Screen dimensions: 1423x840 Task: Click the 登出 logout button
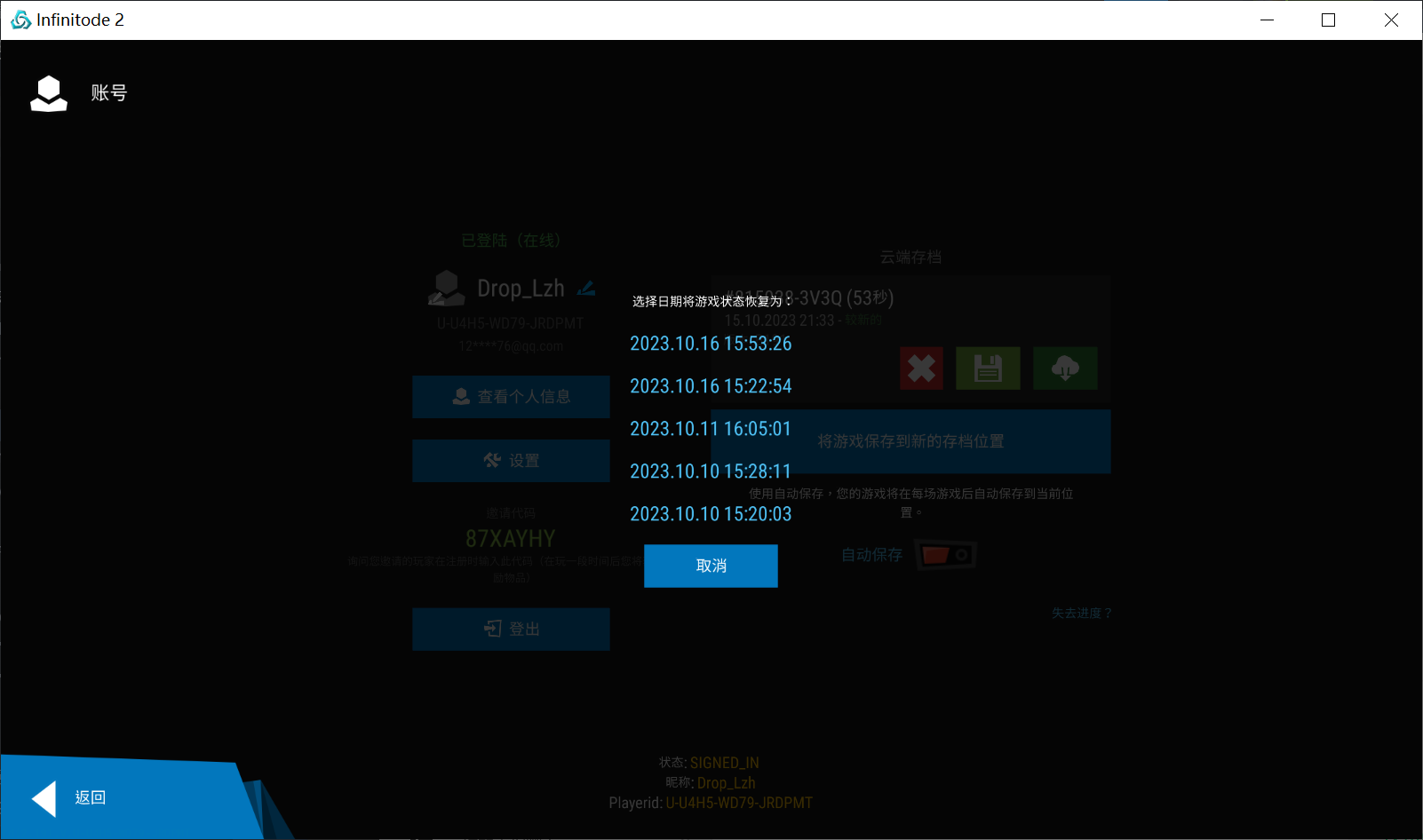(x=511, y=629)
